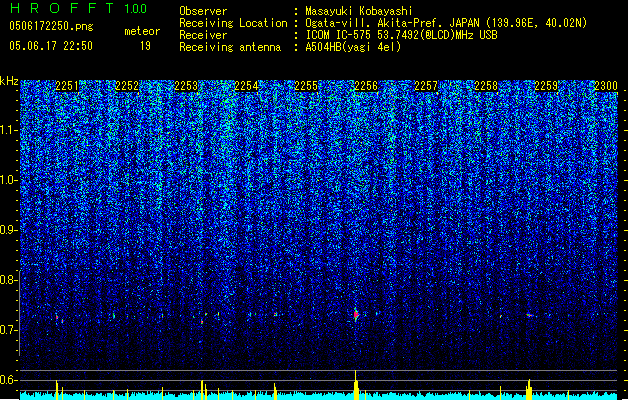Click the 1.1 kHz axis label

point(9,130)
